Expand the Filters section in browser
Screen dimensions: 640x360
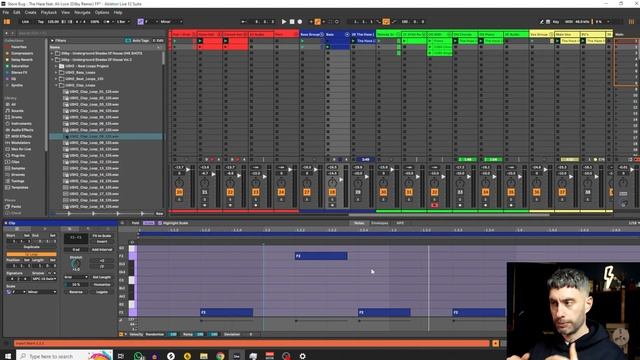[x=52, y=41]
